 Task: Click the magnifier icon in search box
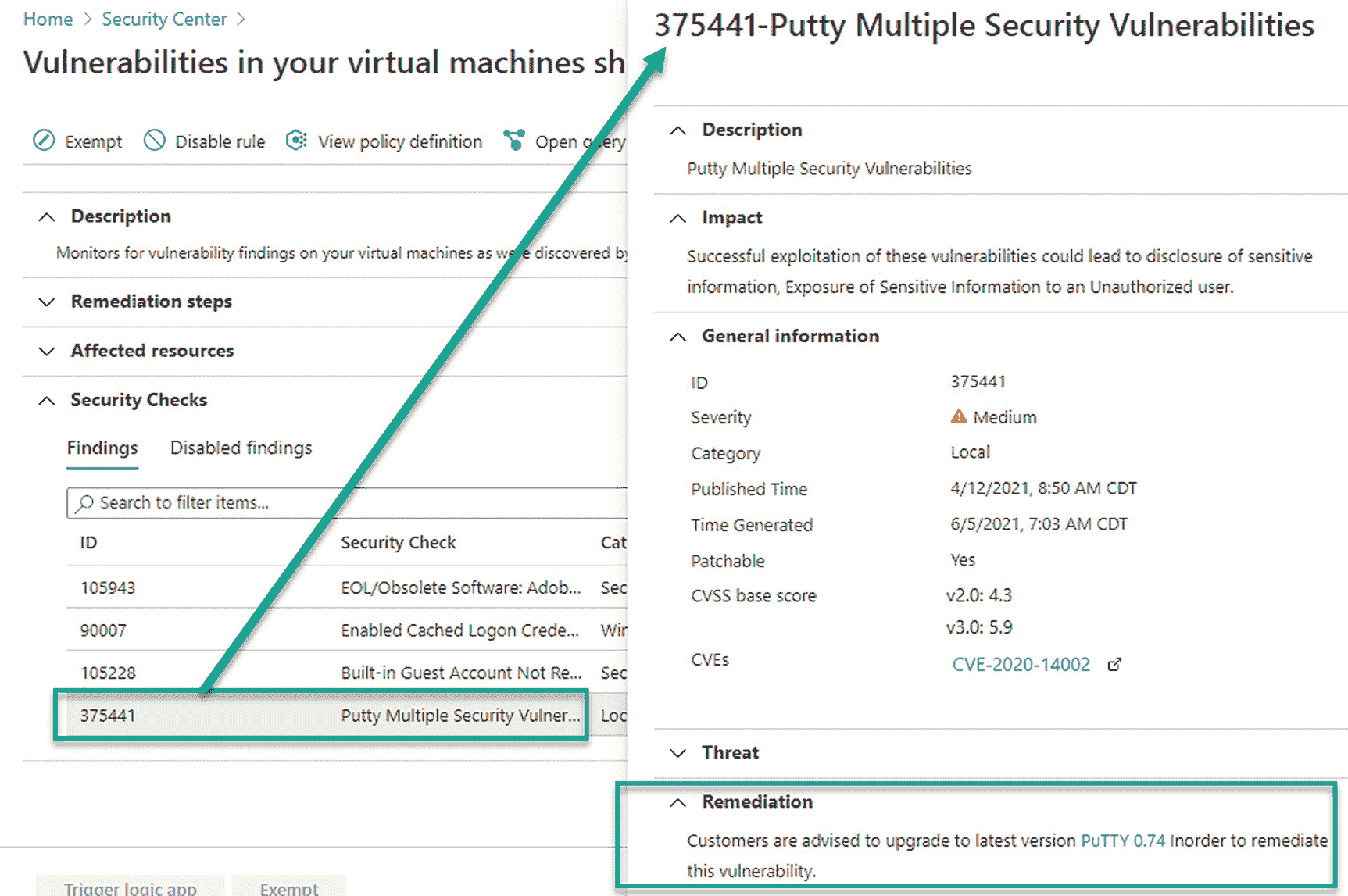click(84, 502)
